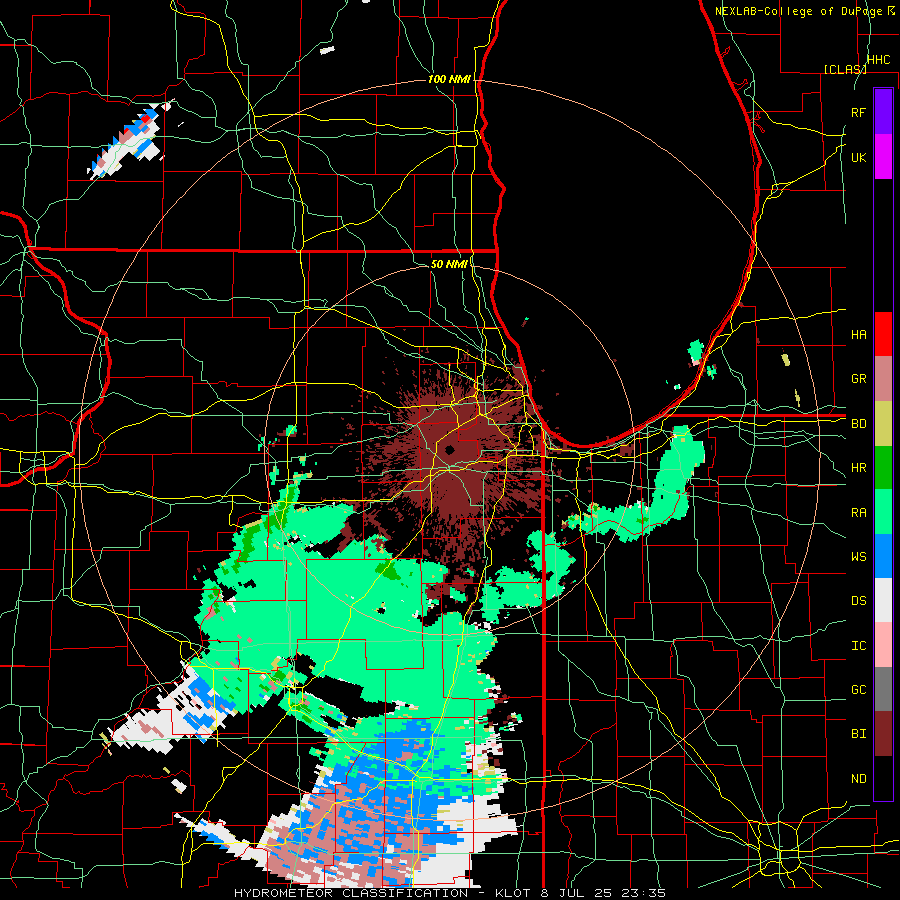Click the 'ND' legend label
This screenshot has width=900, height=900.
coord(858,779)
